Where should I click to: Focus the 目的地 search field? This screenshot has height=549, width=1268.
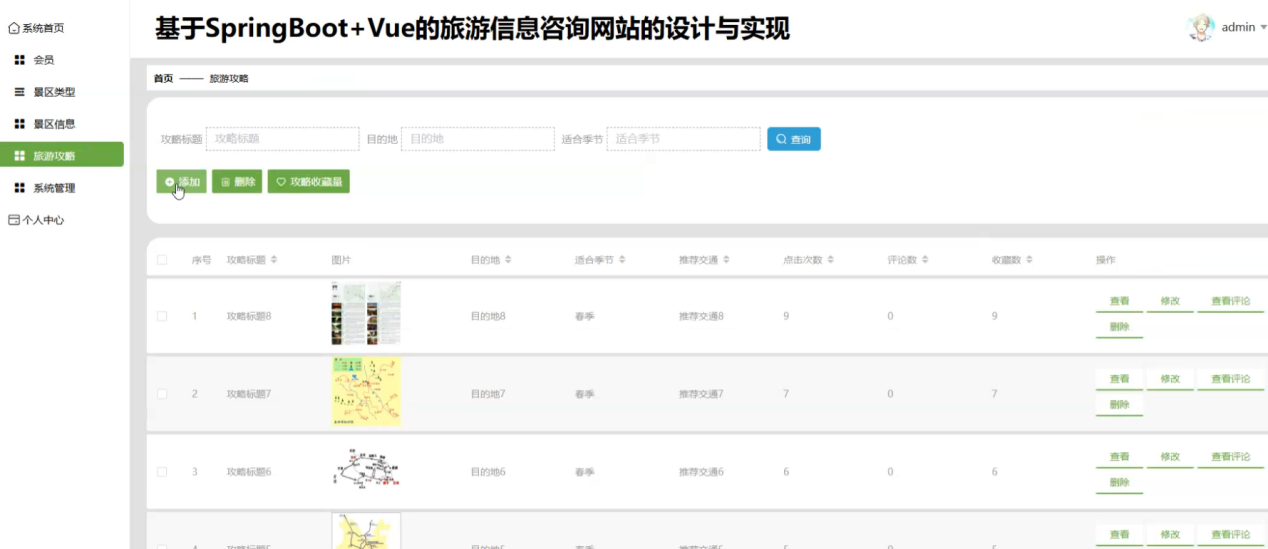[478, 139]
